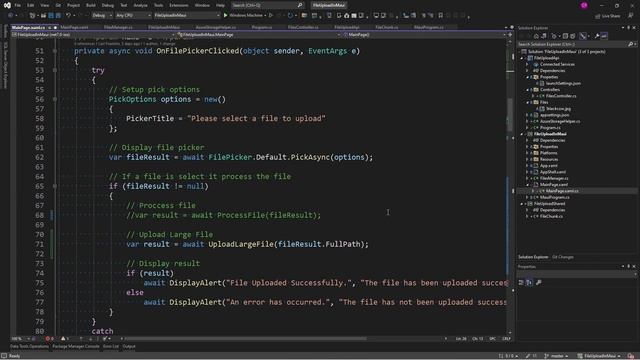This screenshot has height=360, width=640.
Task: Switch to the Git Changes tab
Action: tap(562, 257)
